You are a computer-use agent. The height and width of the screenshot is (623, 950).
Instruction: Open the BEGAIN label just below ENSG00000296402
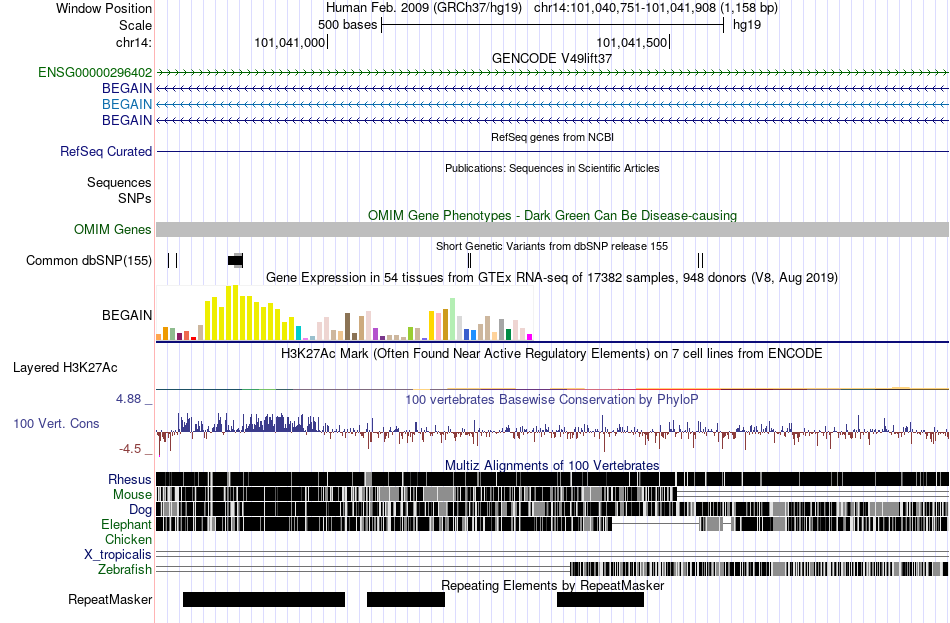127,88
